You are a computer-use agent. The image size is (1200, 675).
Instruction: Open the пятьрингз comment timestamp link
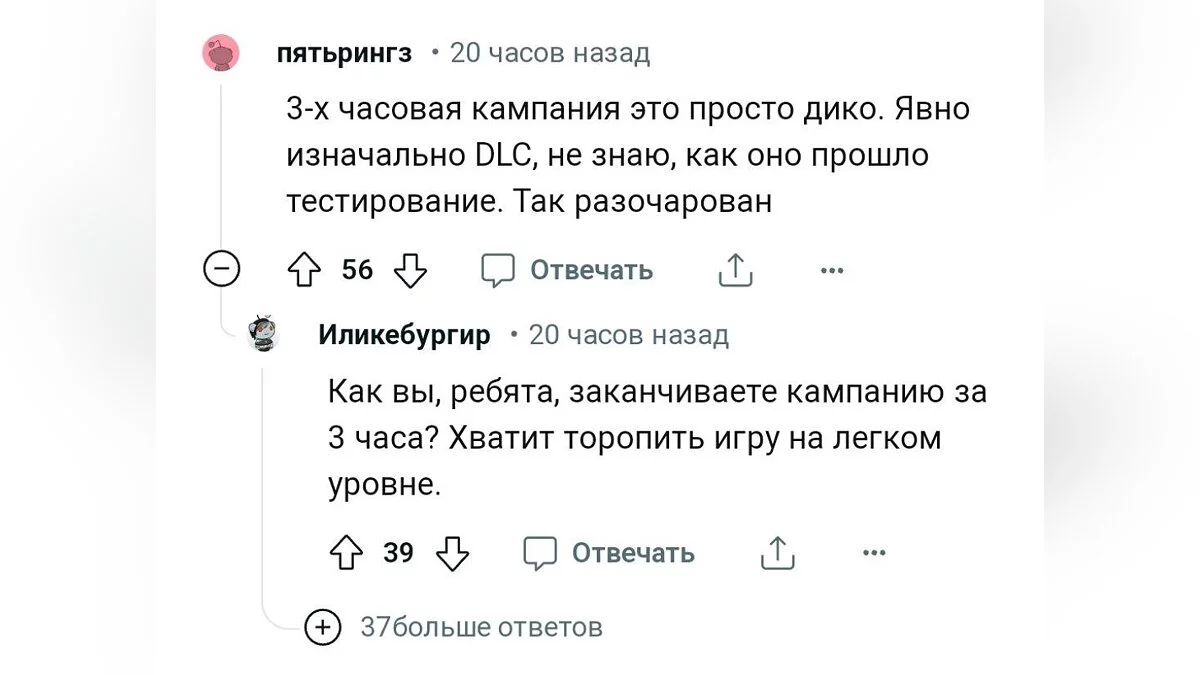(x=550, y=53)
